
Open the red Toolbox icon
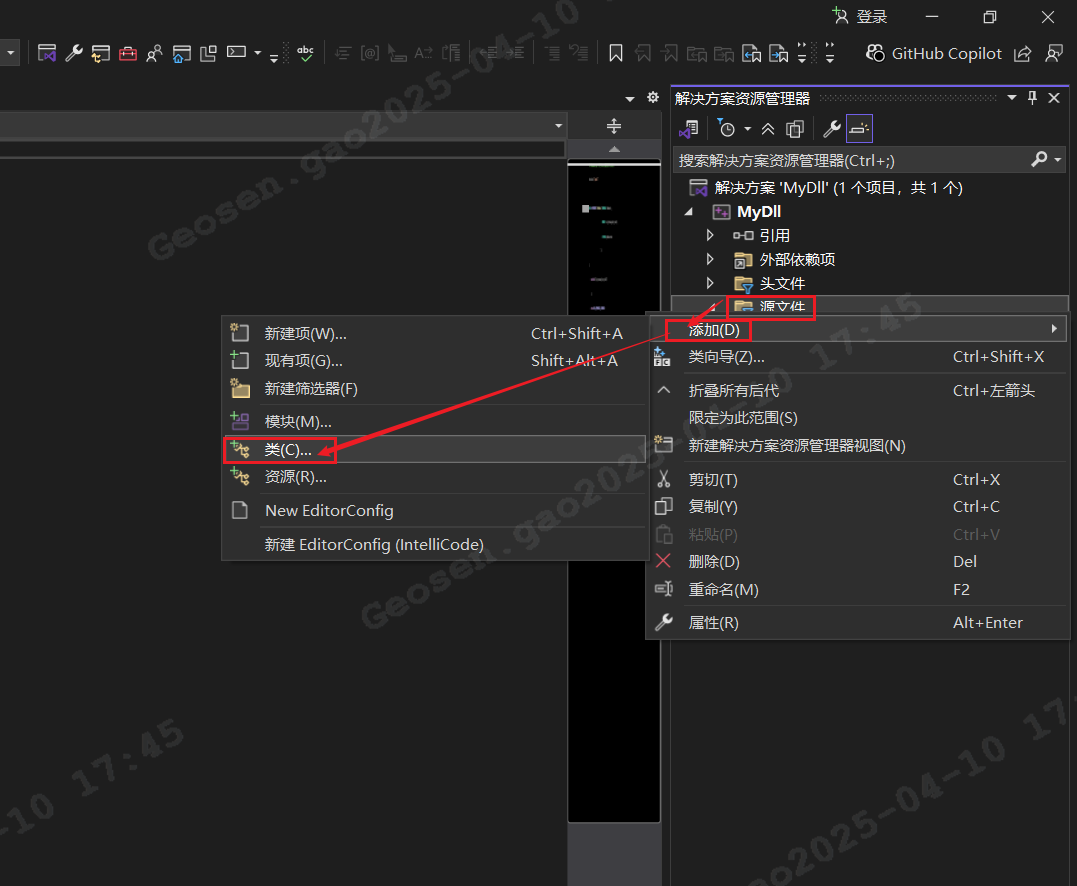coord(128,53)
